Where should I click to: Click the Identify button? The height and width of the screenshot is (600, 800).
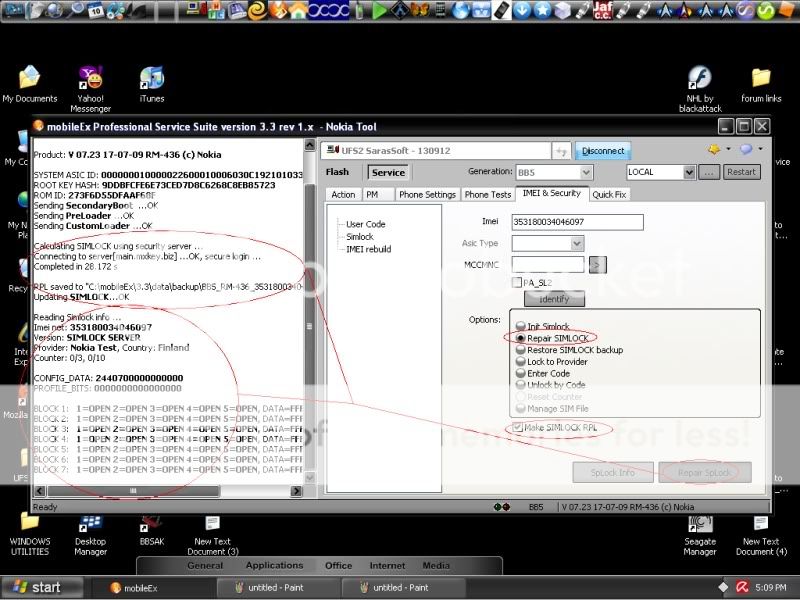pyautogui.click(x=554, y=299)
